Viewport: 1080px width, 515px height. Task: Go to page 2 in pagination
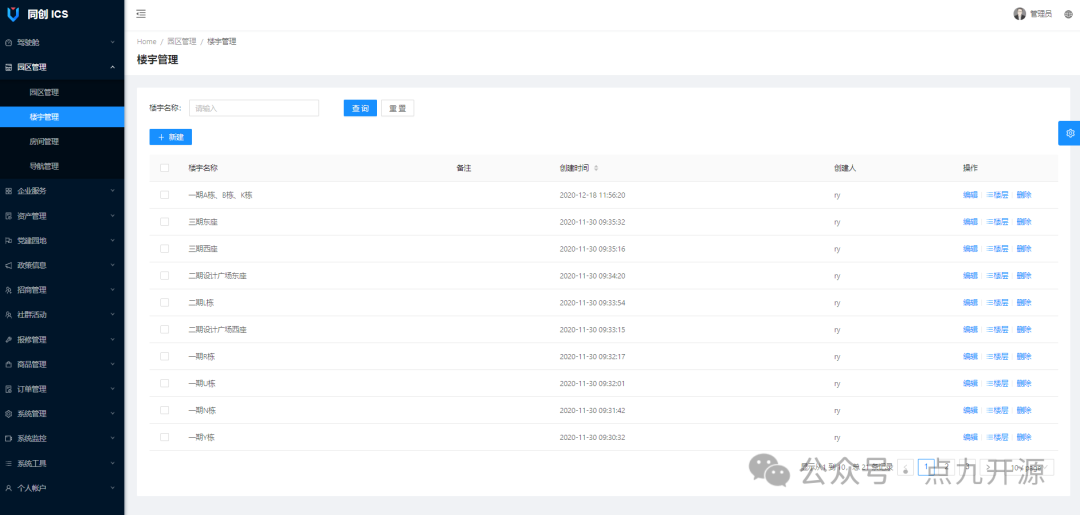coord(947,467)
